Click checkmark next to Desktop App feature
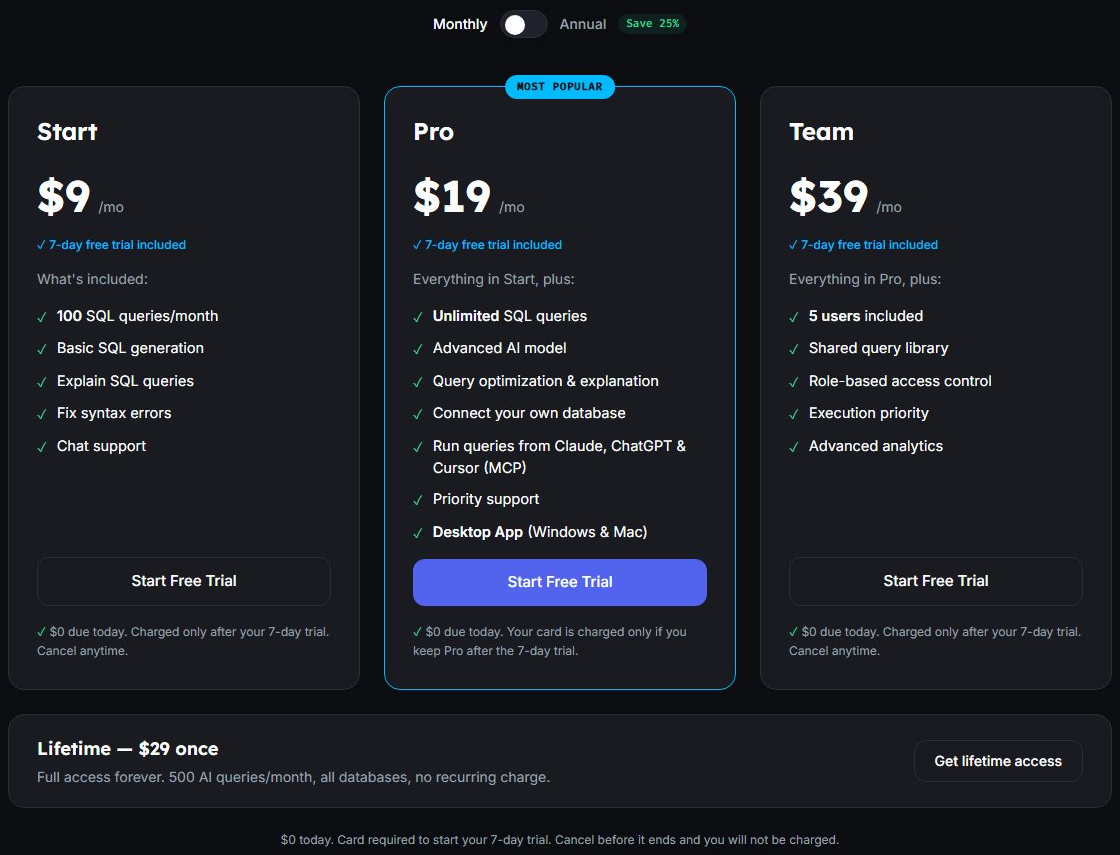The image size is (1120, 855). [418, 533]
